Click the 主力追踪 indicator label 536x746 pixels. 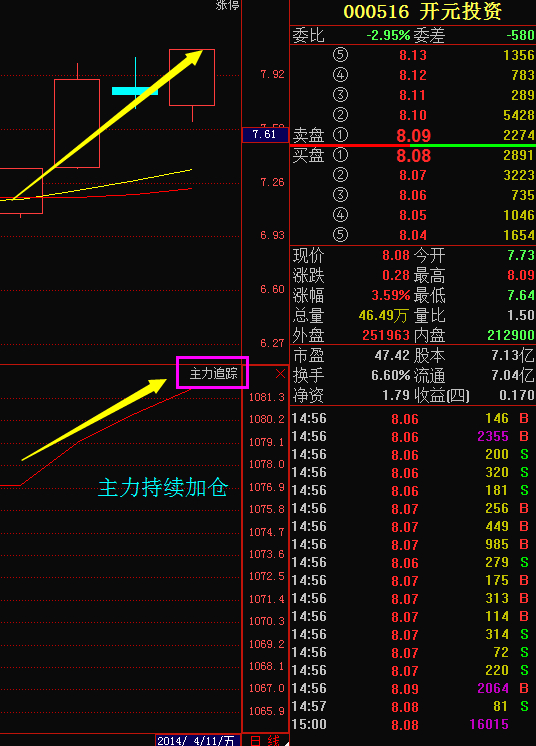click(x=213, y=373)
